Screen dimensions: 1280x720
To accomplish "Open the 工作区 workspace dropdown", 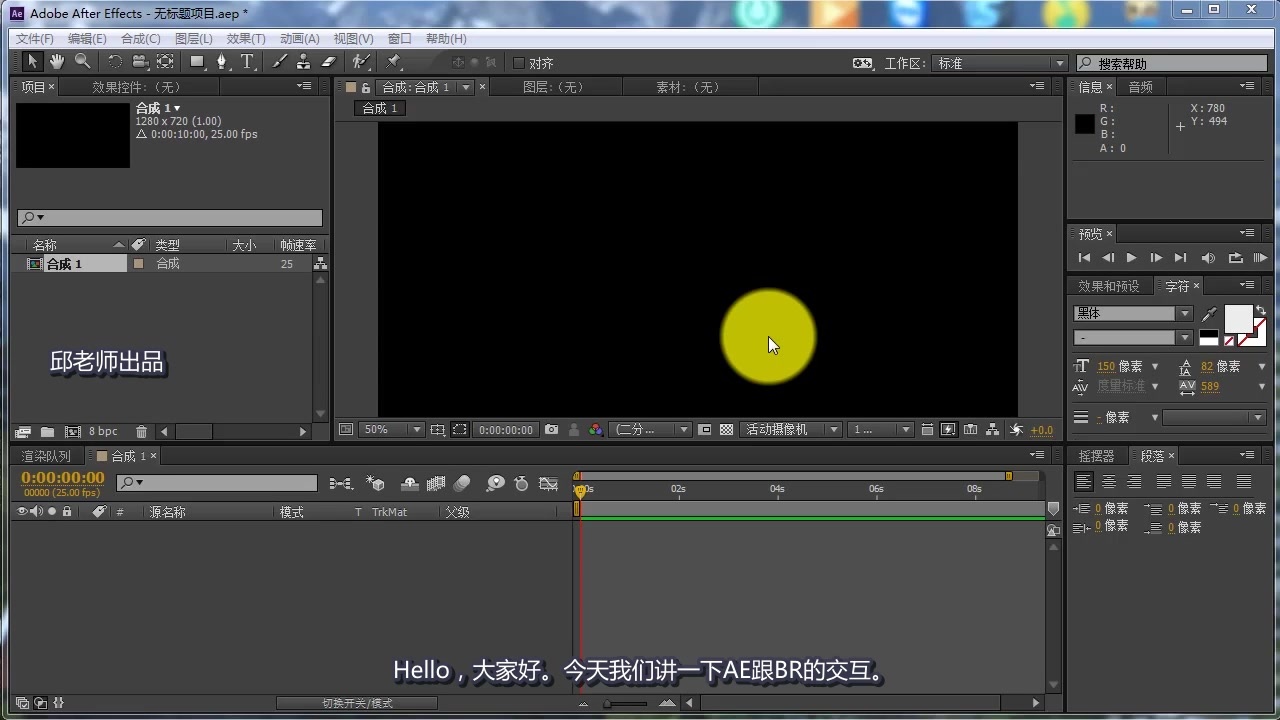I will click(x=1001, y=63).
